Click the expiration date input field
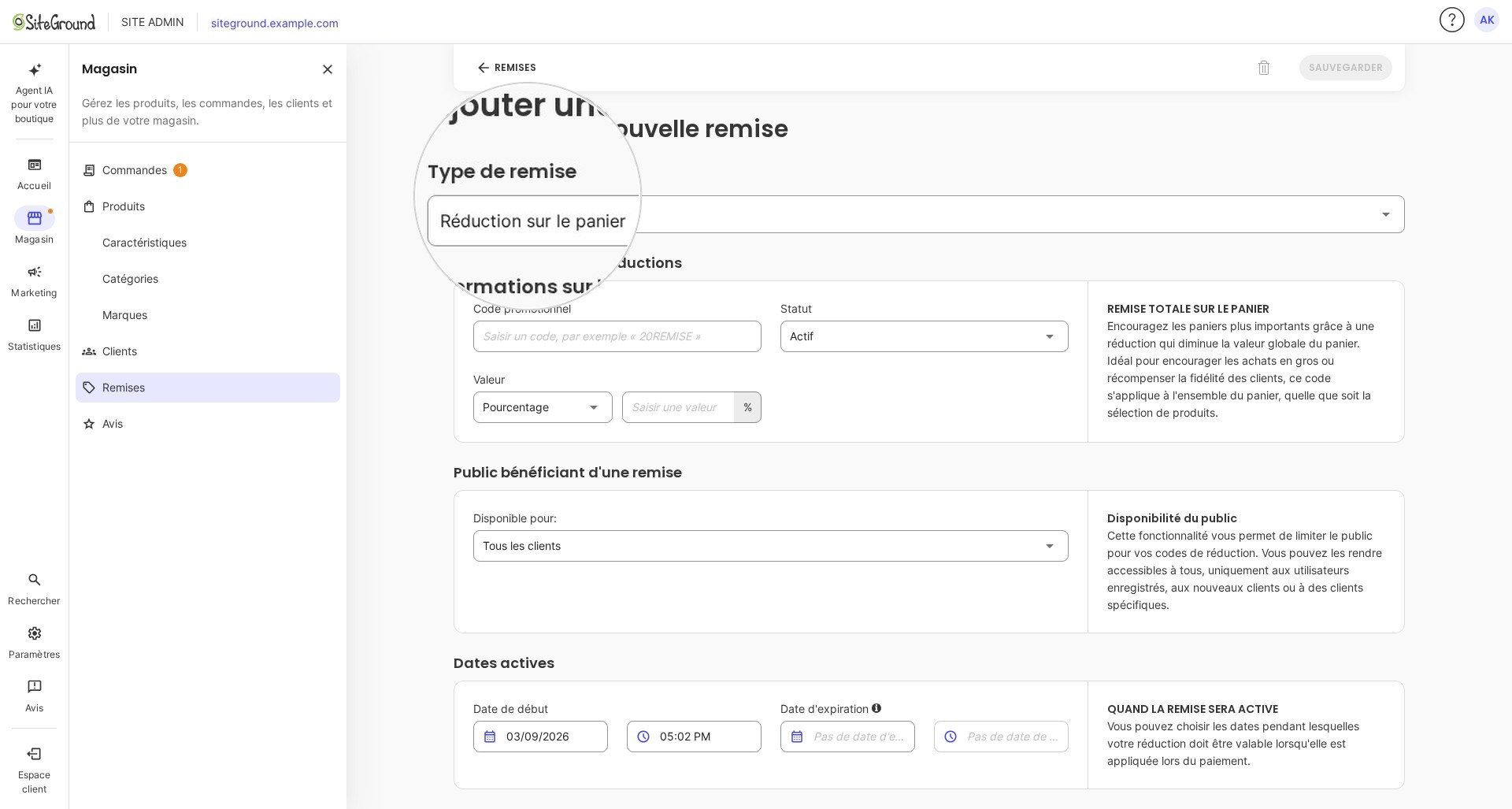Image resolution: width=1512 pixels, height=809 pixels. tap(847, 737)
